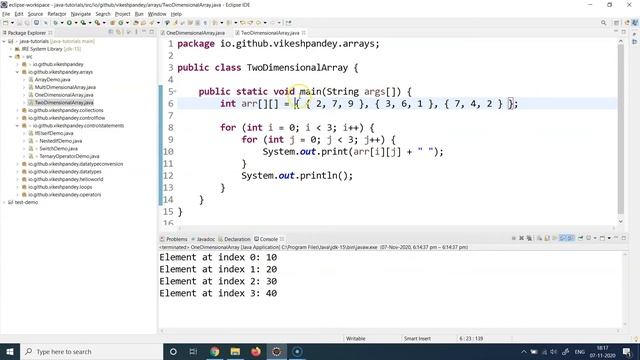This screenshot has width=640, height=360.
Task: Open the File menu
Action: tap(6, 14)
